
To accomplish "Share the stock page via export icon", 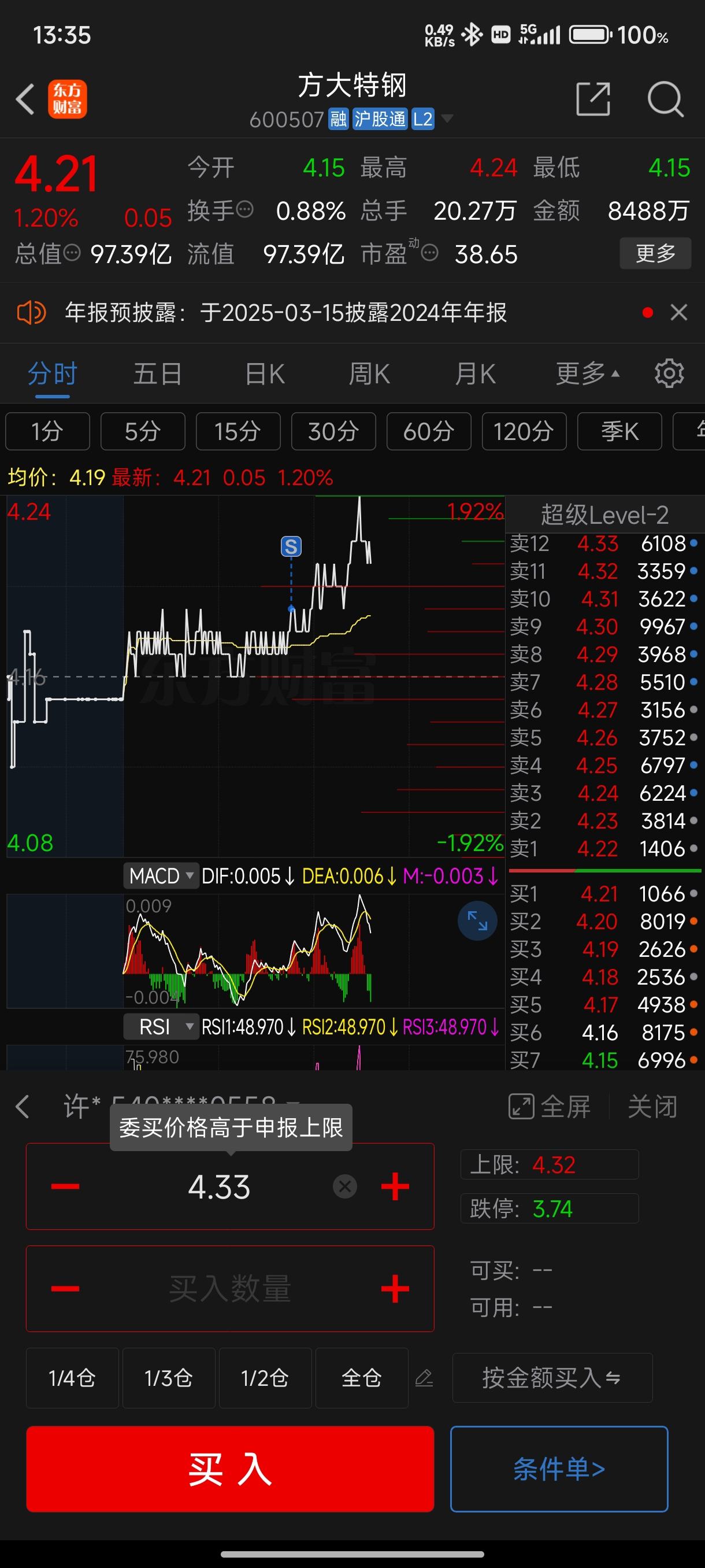I will coord(593,99).
